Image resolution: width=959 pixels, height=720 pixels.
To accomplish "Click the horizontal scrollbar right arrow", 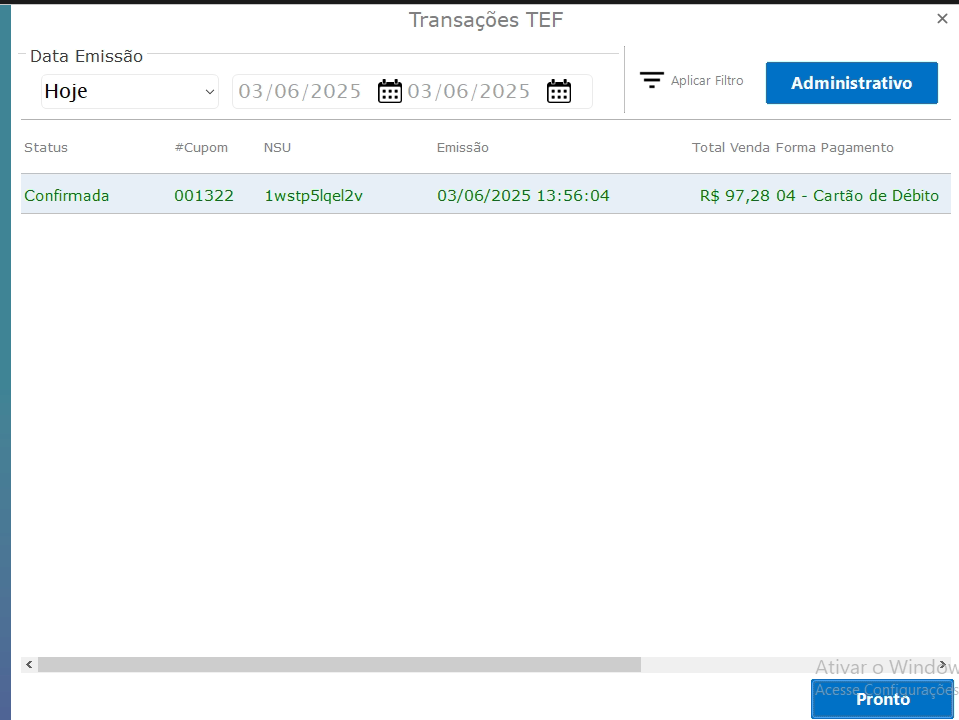I will click(942, 665).
